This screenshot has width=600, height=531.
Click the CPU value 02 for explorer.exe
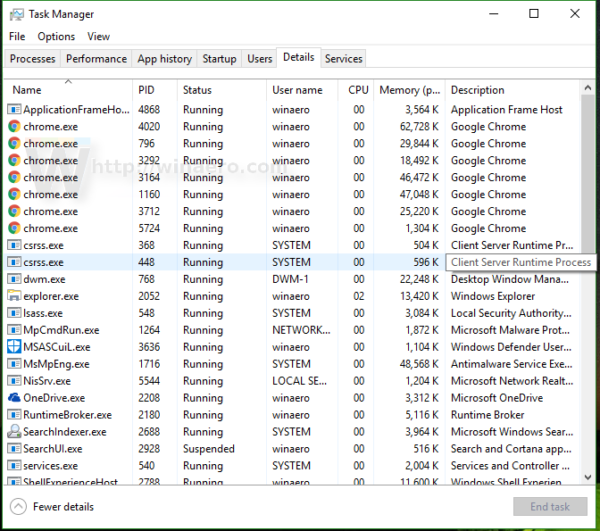click(359, 296)
